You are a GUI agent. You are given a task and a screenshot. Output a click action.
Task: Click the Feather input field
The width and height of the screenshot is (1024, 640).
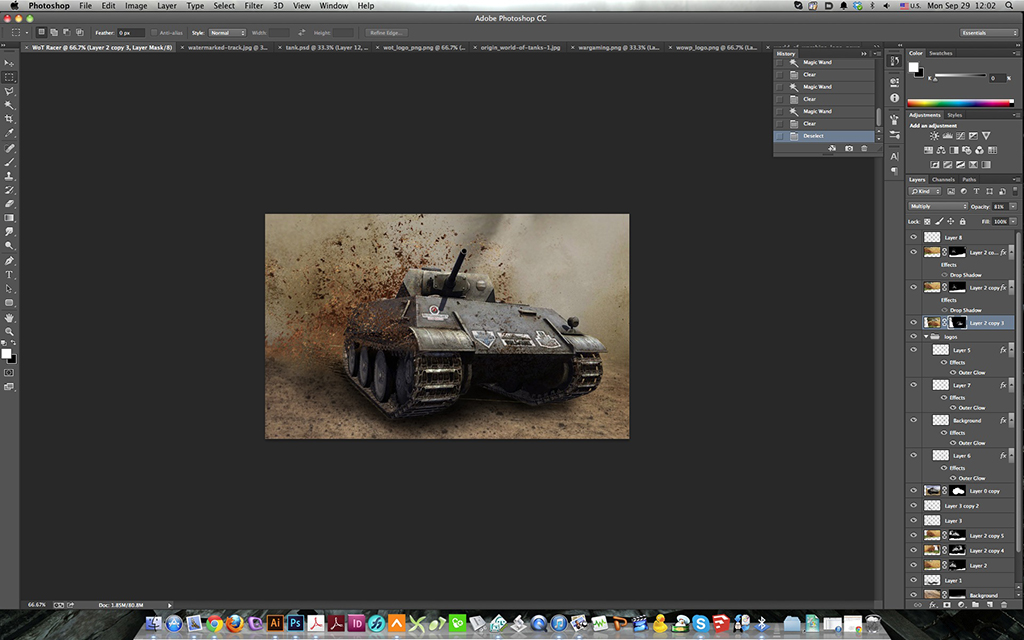click(131, 33)
